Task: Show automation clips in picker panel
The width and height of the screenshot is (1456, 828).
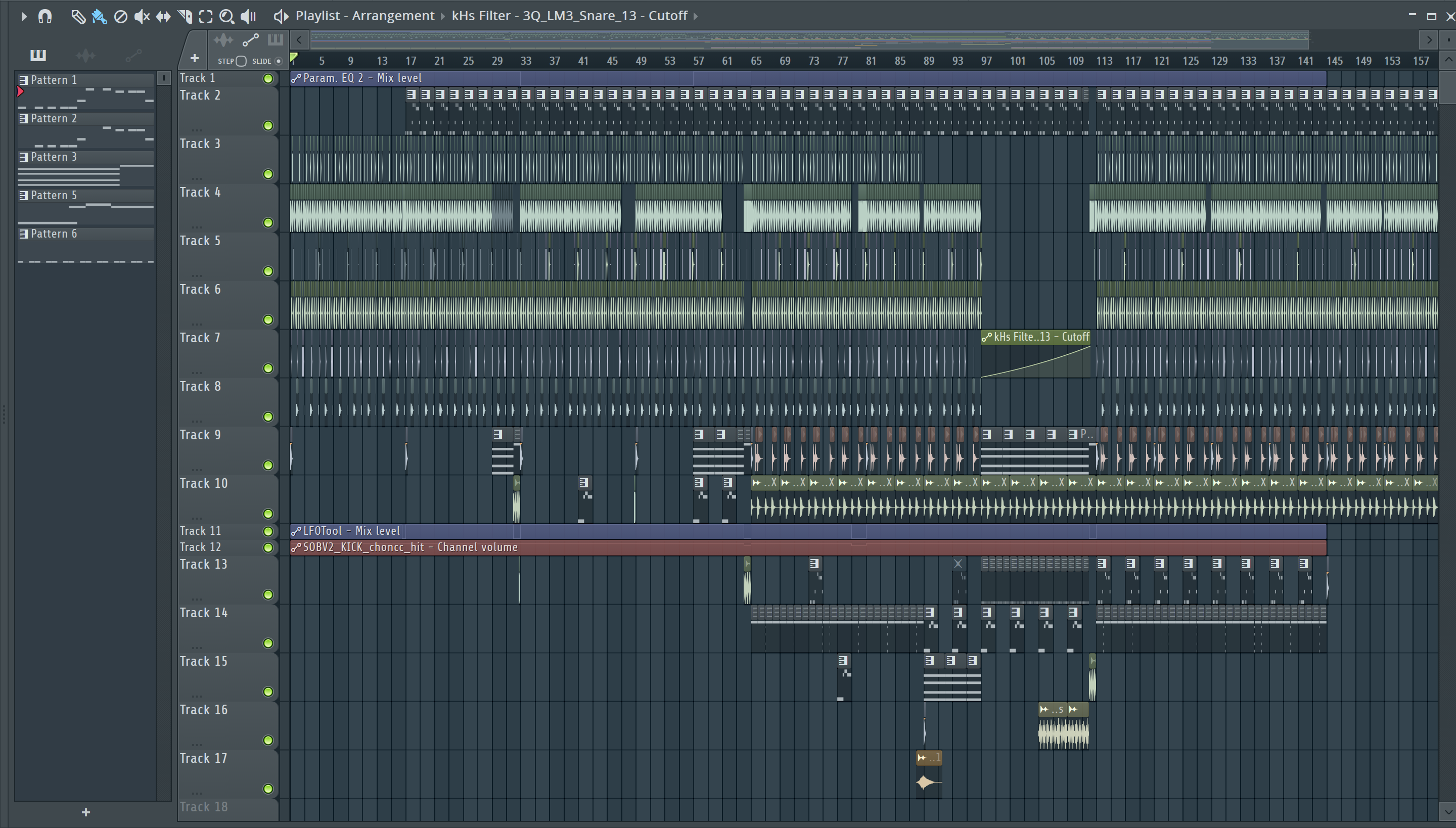Action: click(x=133, y=55)
